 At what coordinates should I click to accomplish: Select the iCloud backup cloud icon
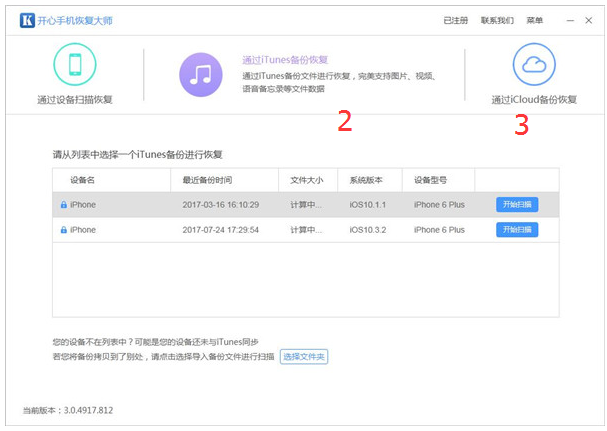[534, 64]
